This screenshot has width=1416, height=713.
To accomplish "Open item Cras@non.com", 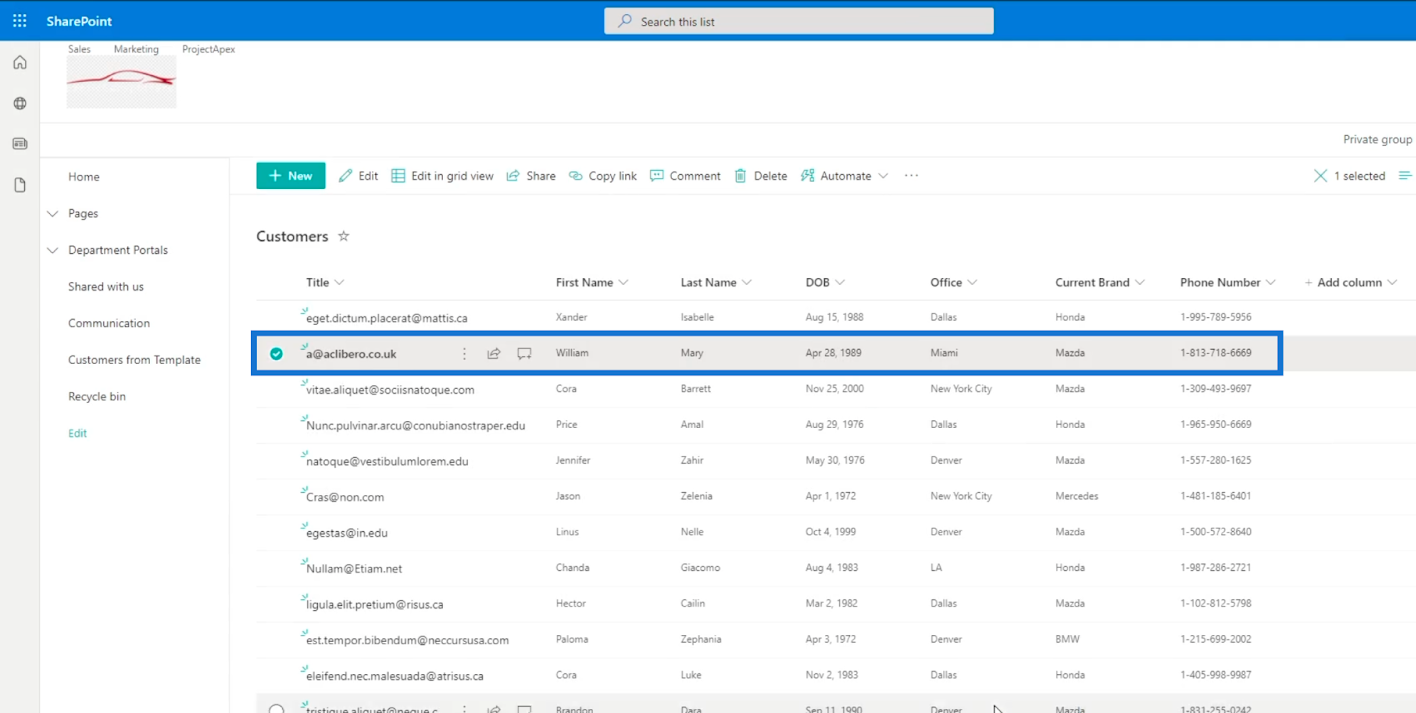I will pyautogui.click(x=345, y=497).
